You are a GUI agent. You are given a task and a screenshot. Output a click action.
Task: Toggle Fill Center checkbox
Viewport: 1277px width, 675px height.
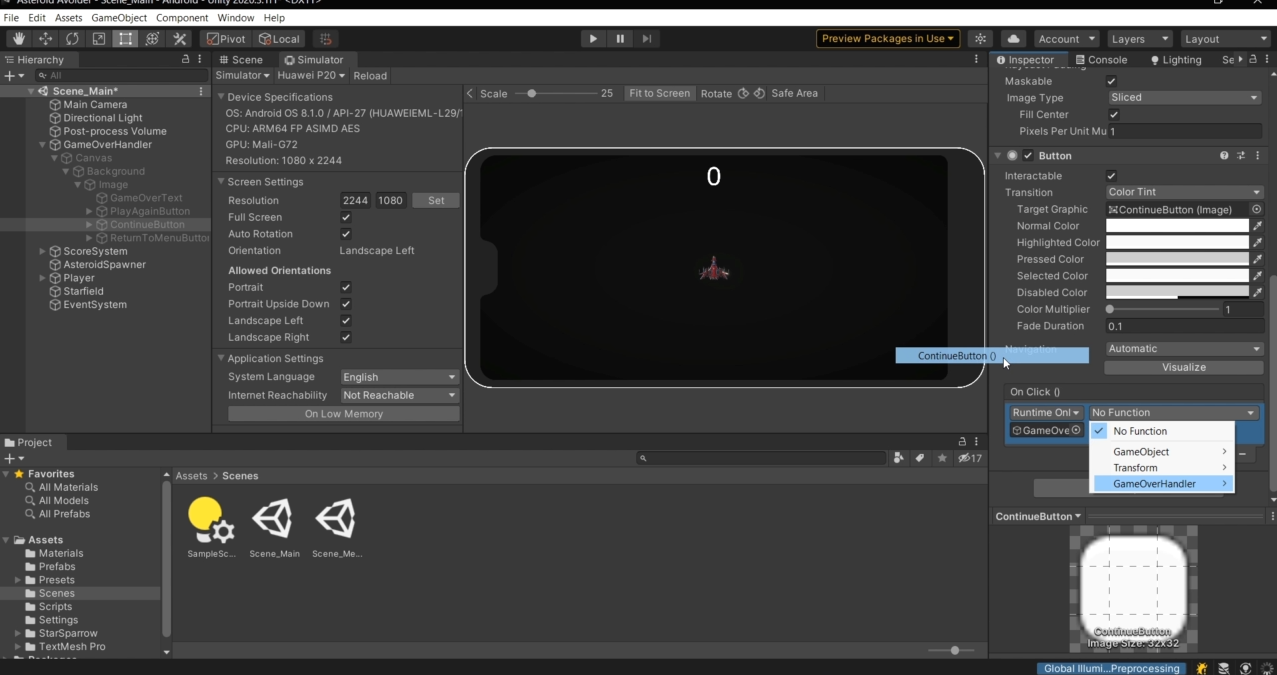click(x=1114, y=115)
